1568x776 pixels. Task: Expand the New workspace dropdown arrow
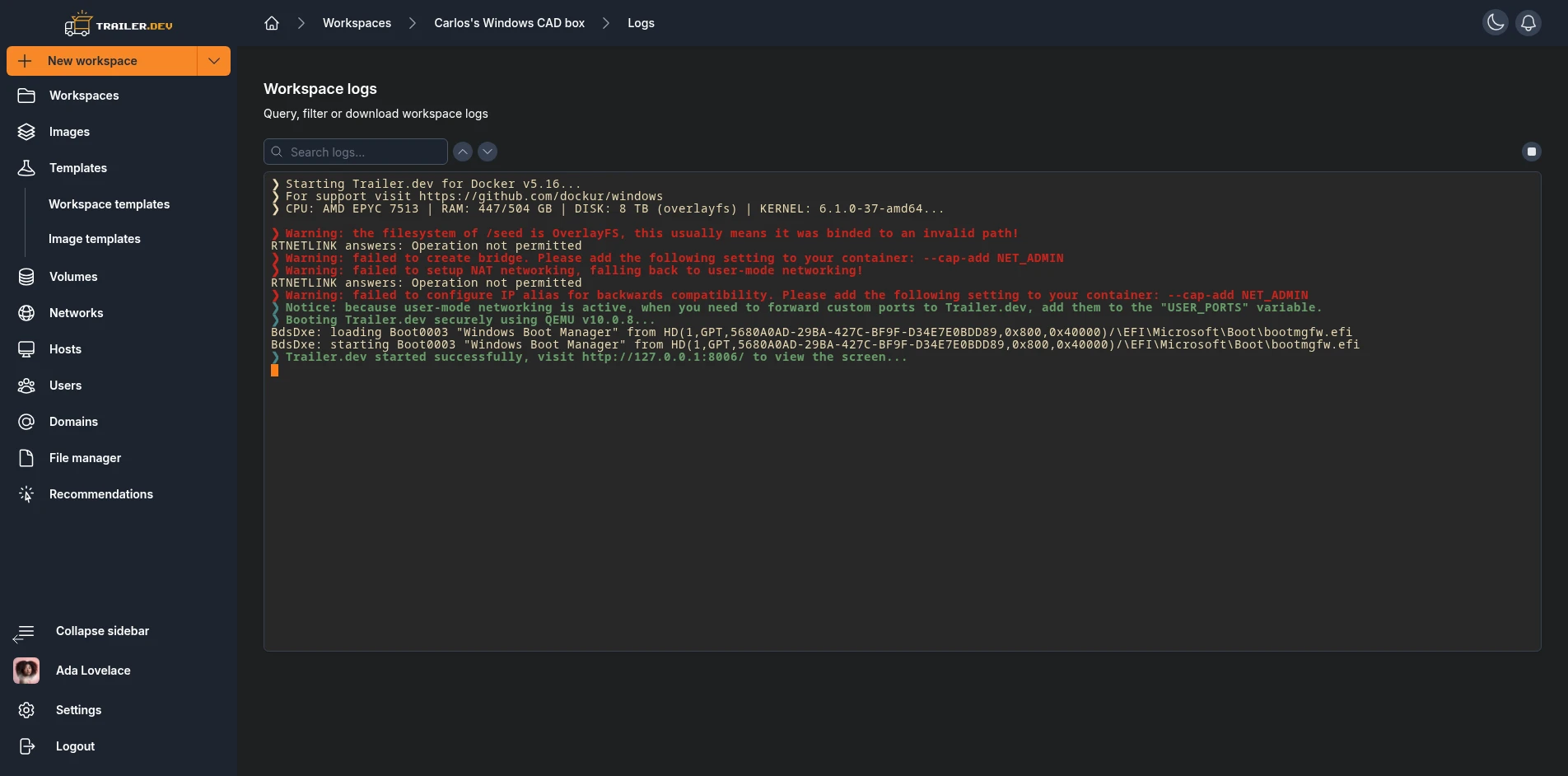coord(214,61)
